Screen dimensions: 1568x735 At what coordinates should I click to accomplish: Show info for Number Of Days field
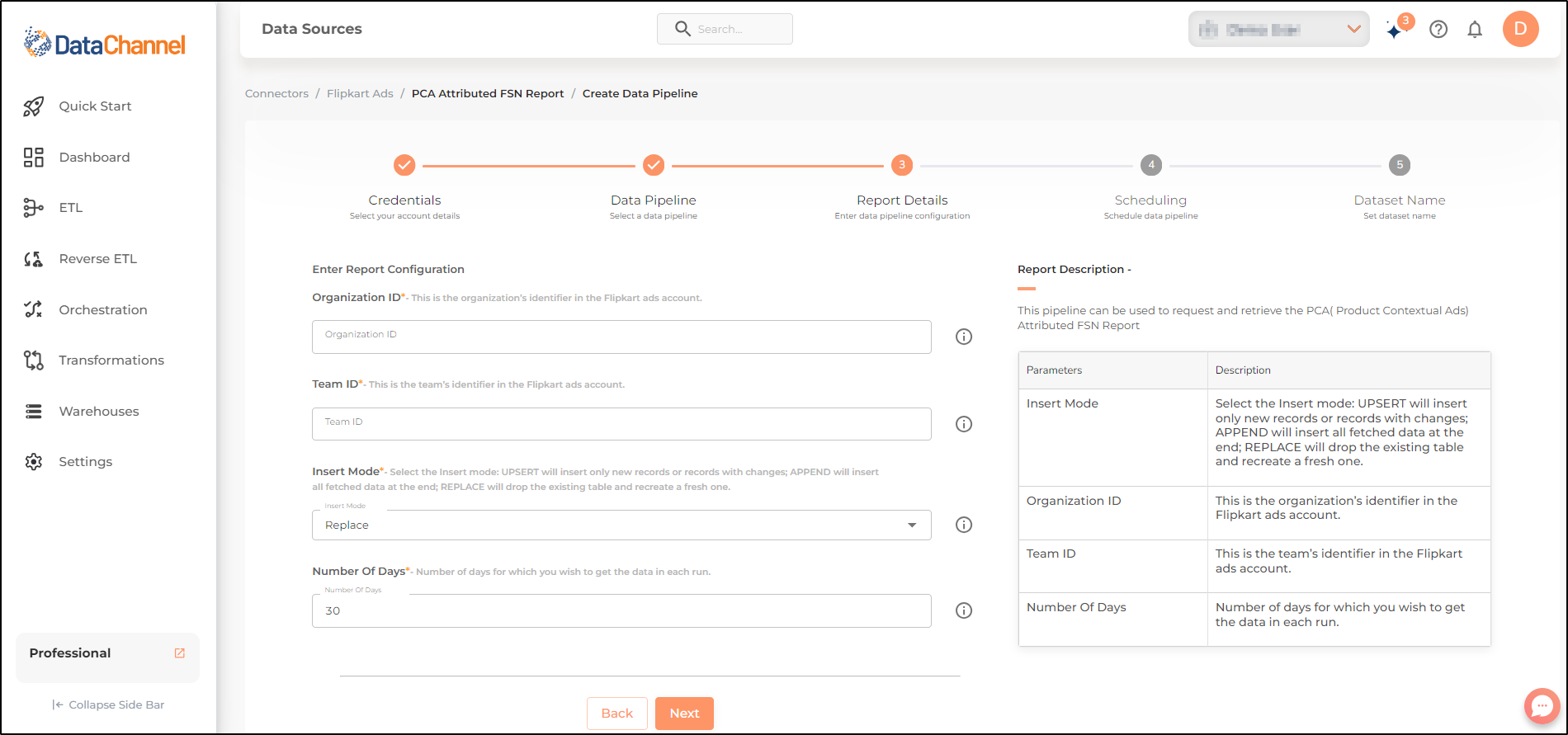964,610
